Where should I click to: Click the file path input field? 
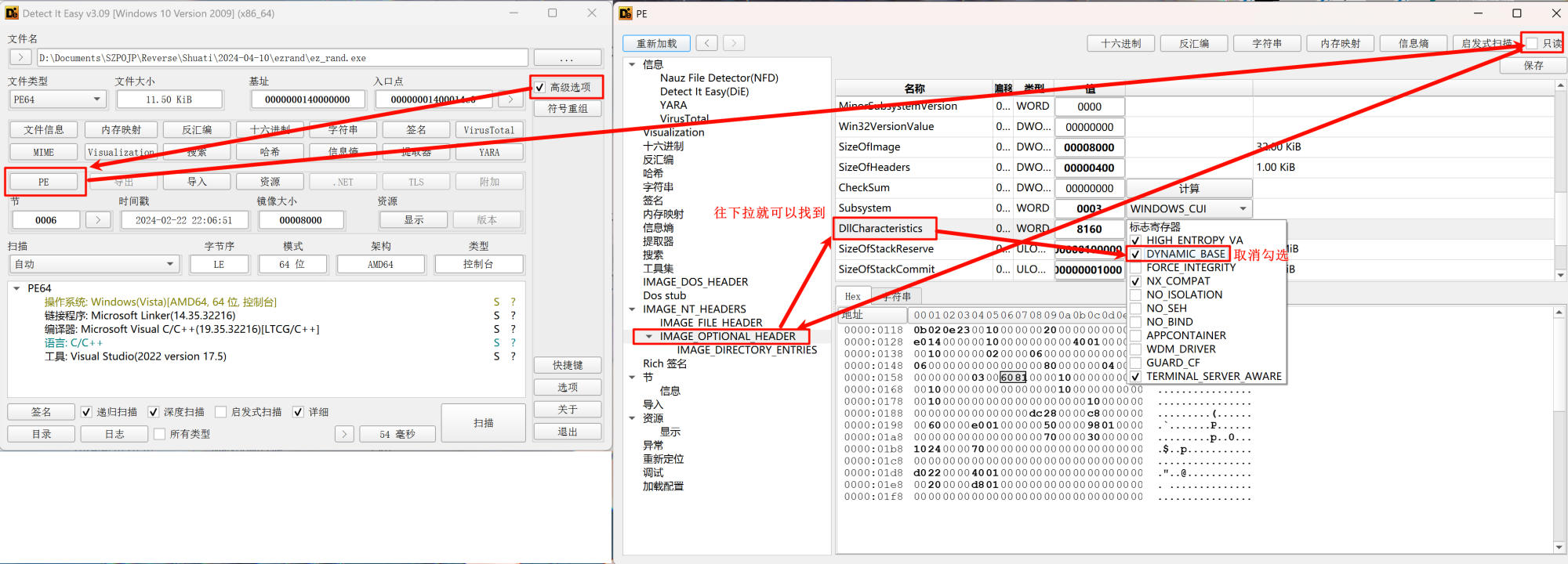pos(282,58)
